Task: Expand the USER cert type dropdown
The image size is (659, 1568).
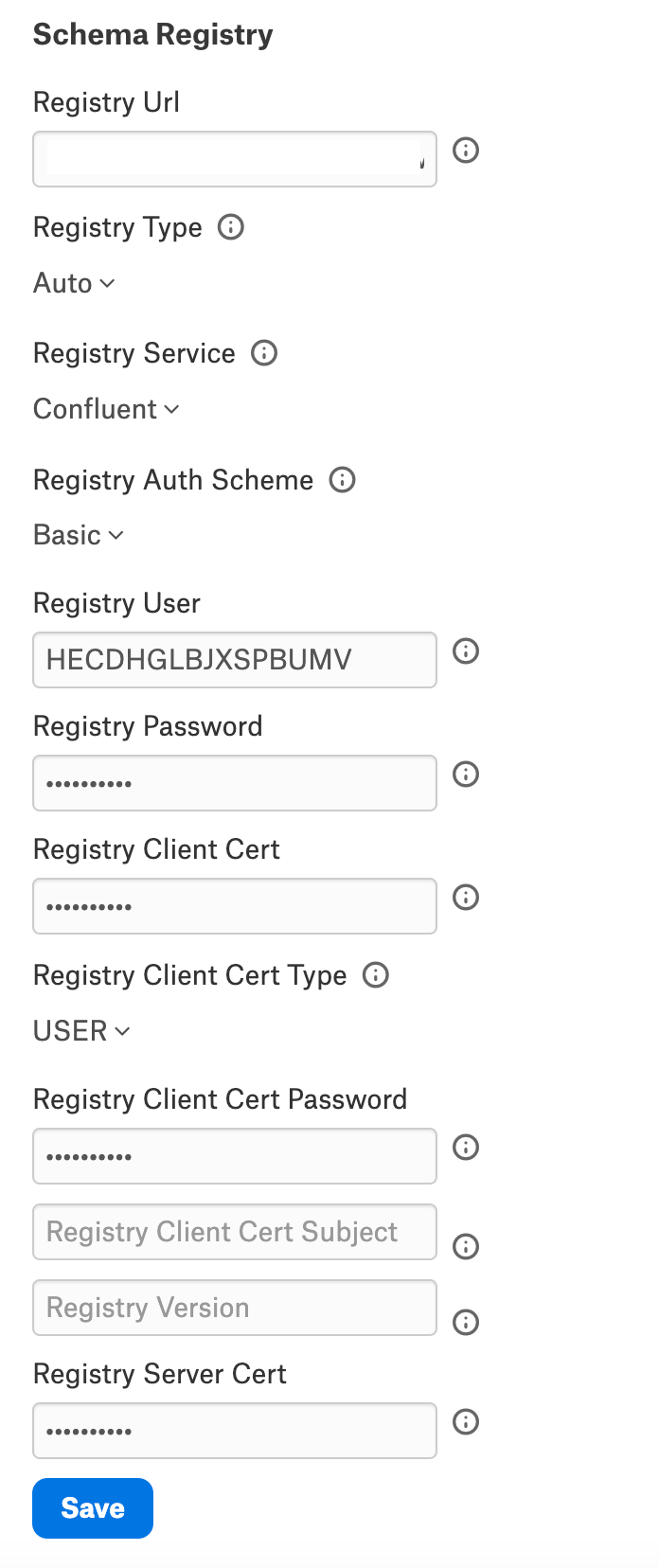Action: click(x=81, y=1031)
